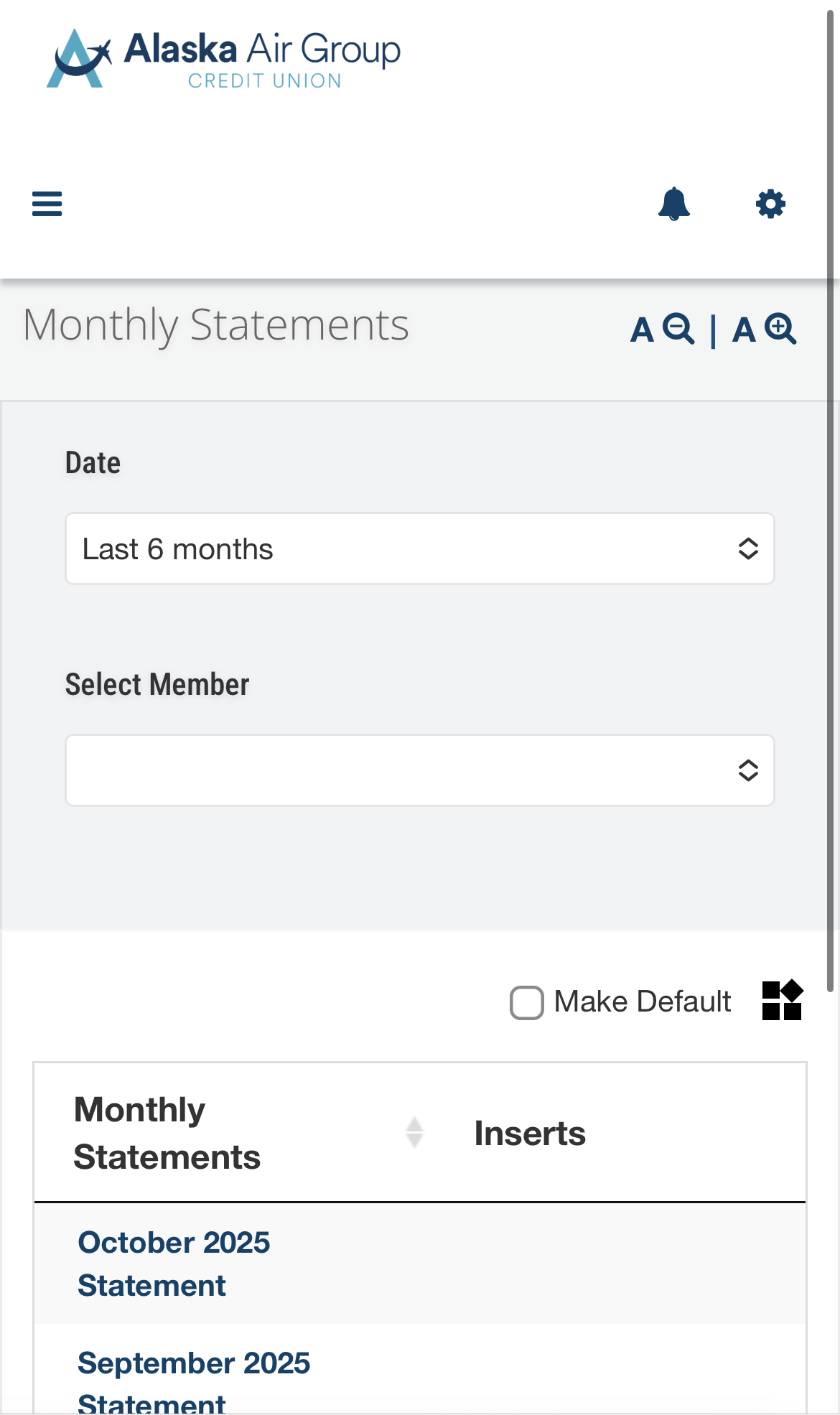
Task: Click the vertical page scrollbar
Action: coord(831,503)
